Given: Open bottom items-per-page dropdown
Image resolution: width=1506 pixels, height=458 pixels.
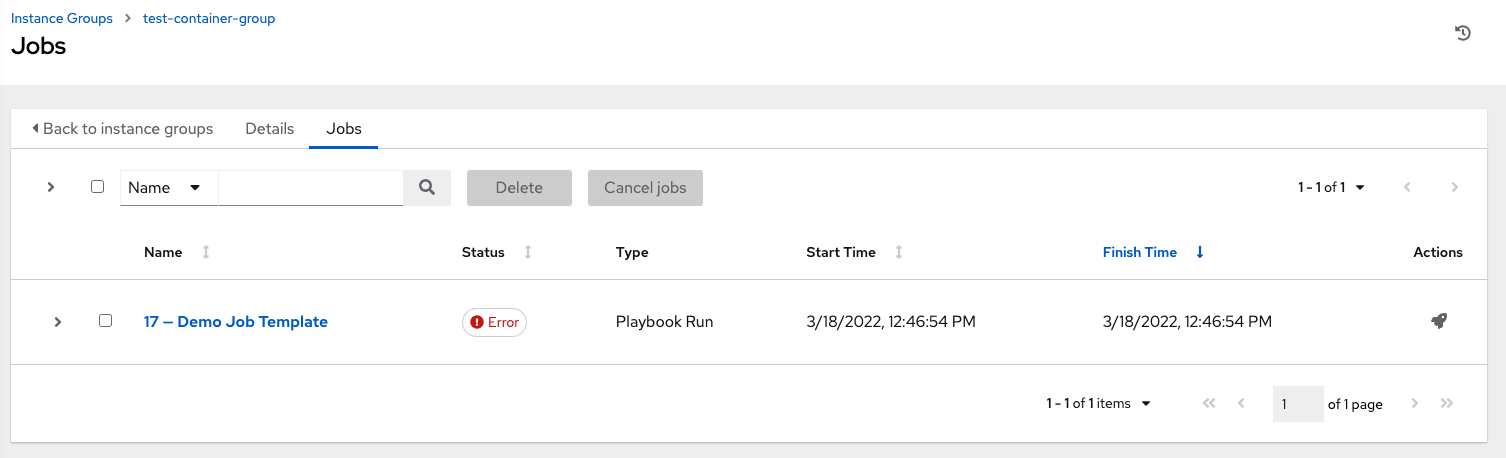Looking at the screenshot, I should tap(1099, 404).
